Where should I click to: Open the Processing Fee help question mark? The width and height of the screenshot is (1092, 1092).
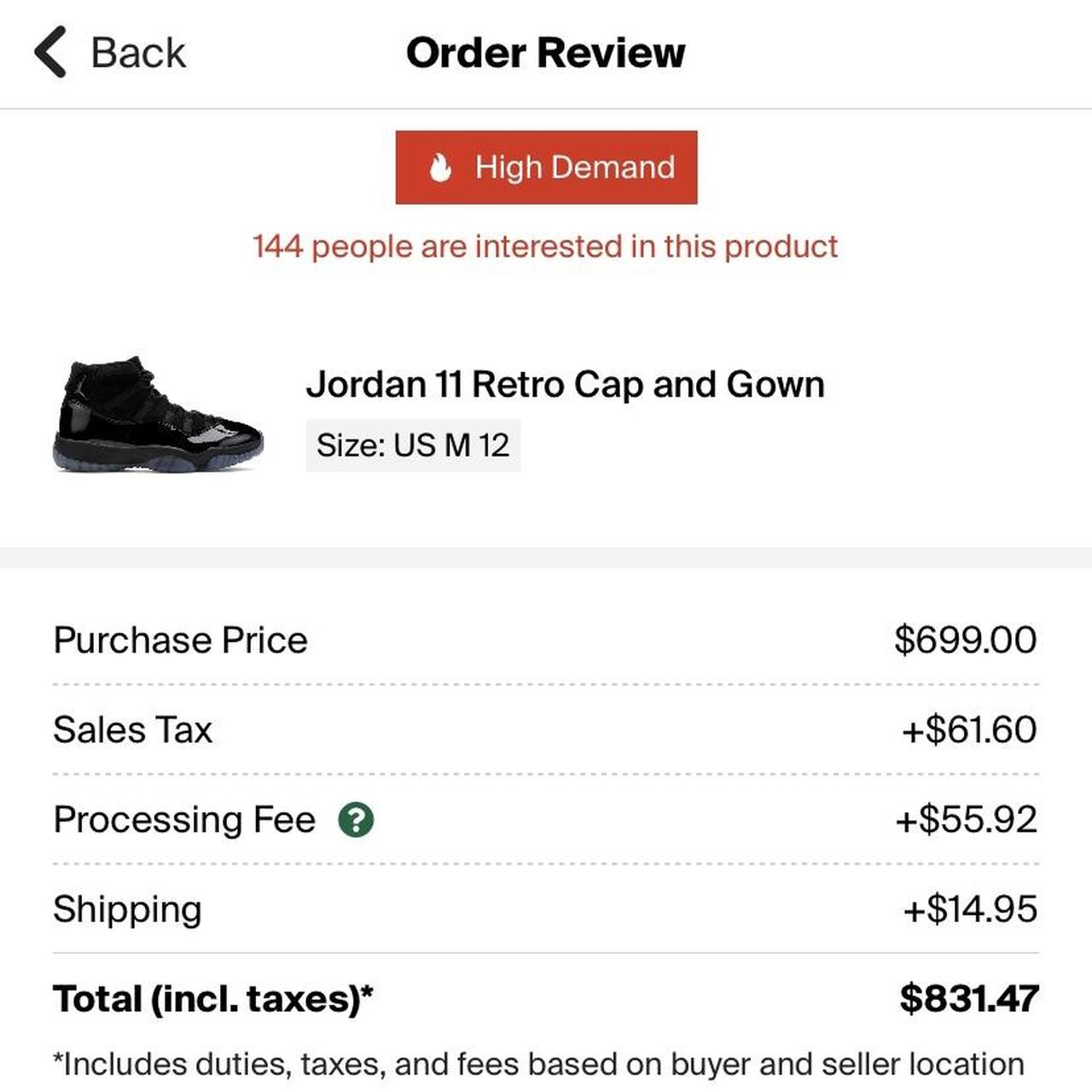(x=356, y=820)
